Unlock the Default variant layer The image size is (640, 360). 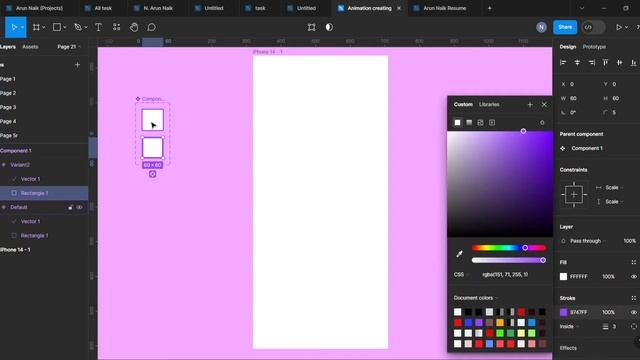pos(71,207)
